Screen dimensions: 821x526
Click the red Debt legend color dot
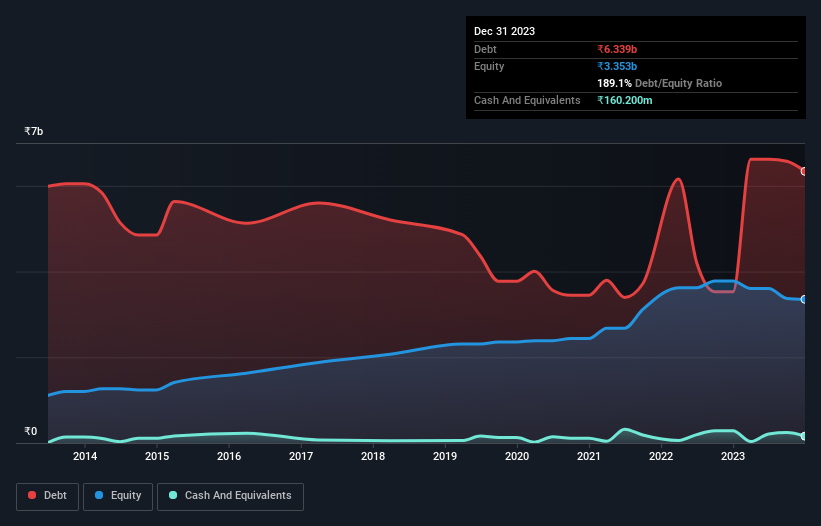(32, 495)
